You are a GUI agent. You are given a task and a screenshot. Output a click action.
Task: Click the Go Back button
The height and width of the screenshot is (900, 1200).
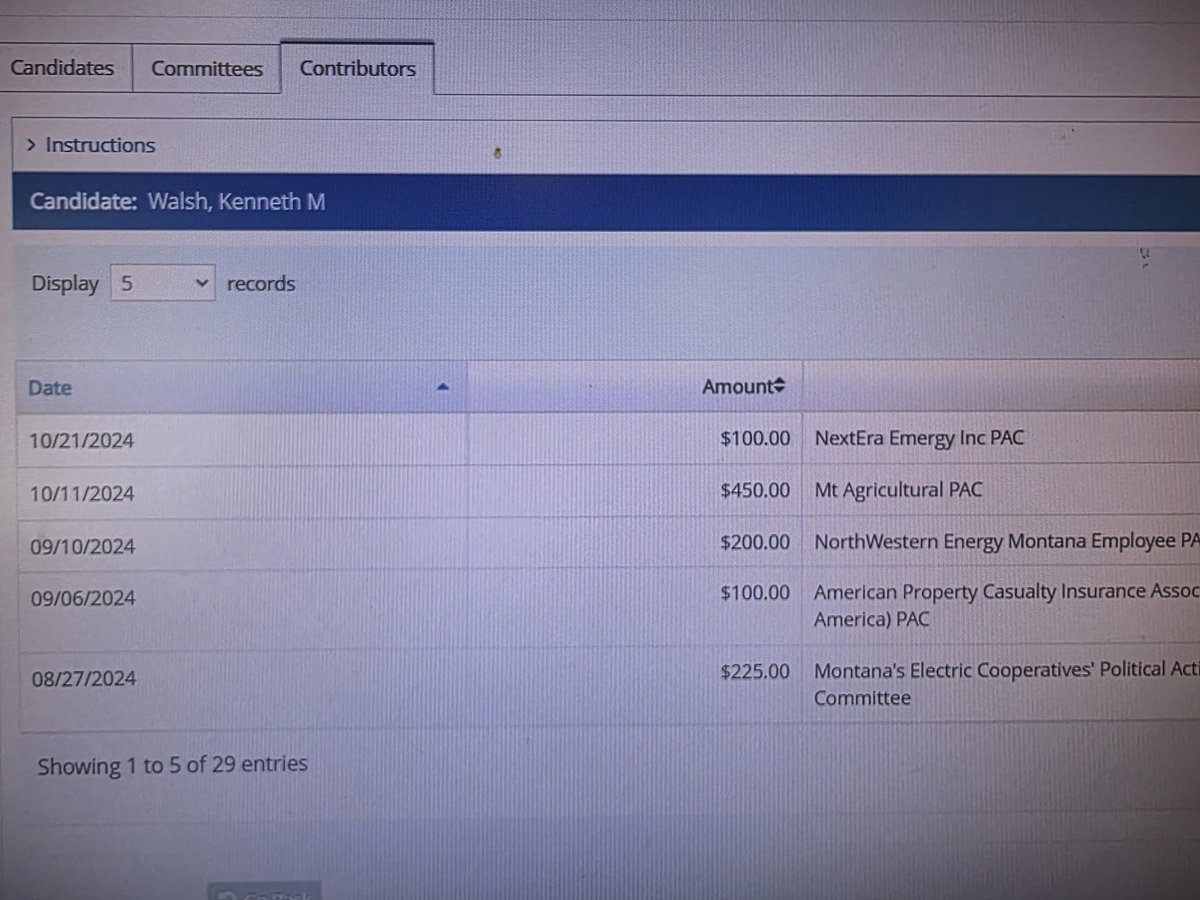263,893
